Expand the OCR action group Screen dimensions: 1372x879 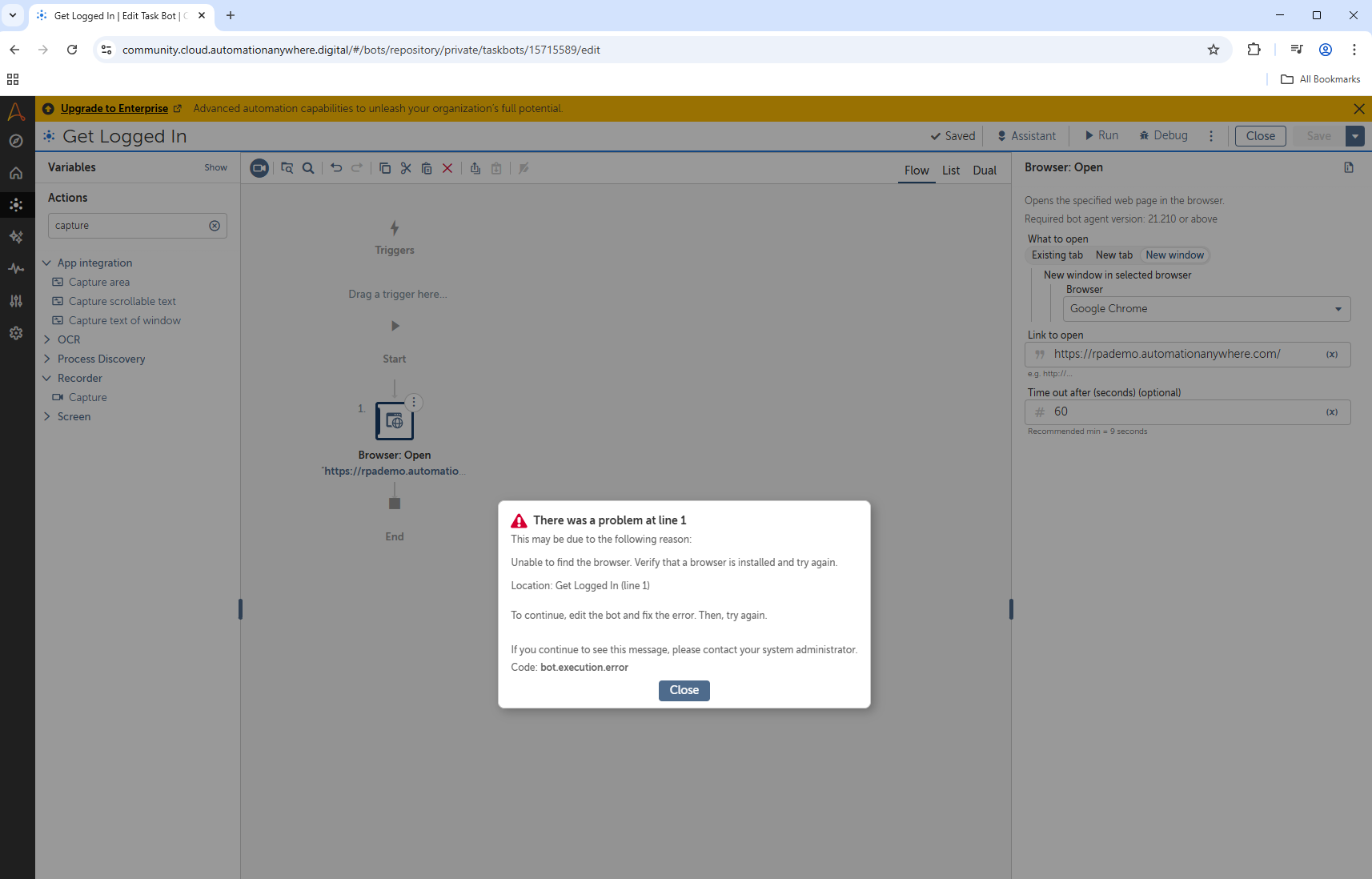coord(47,339)
